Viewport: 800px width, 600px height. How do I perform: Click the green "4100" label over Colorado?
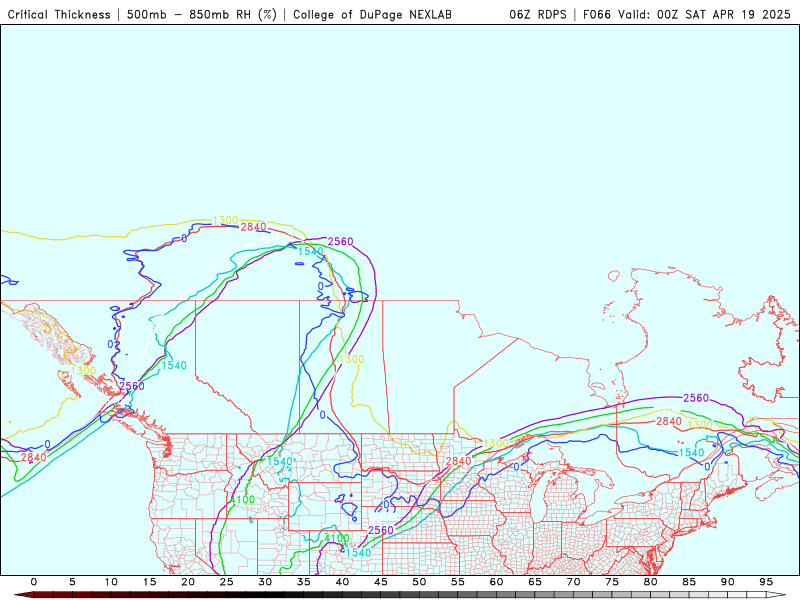click(x=337, y=538)
